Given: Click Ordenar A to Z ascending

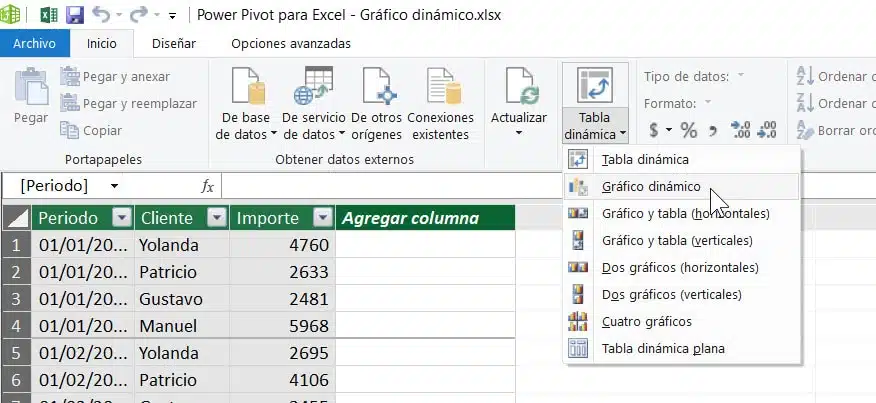Looking at the screenshot, I should point(835,77).
